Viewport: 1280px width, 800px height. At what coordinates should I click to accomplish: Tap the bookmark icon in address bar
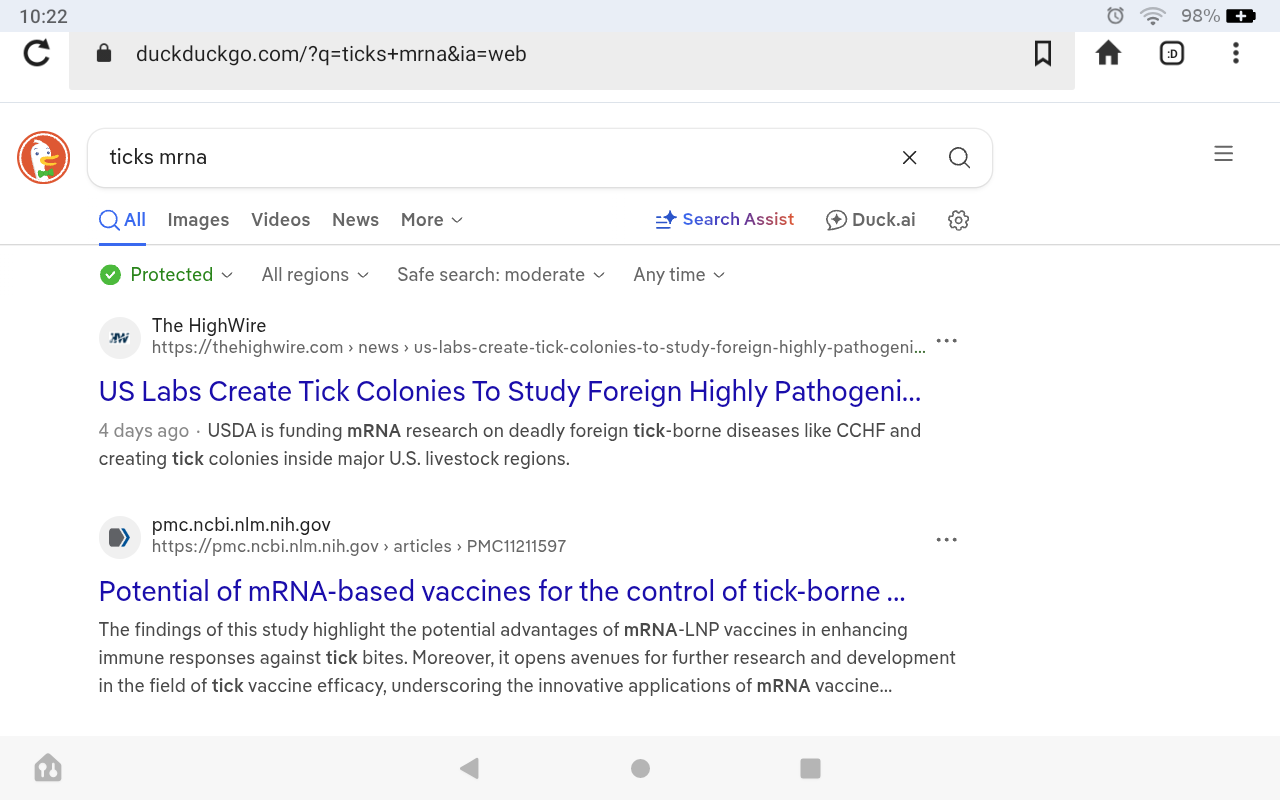coord(1042,53)
